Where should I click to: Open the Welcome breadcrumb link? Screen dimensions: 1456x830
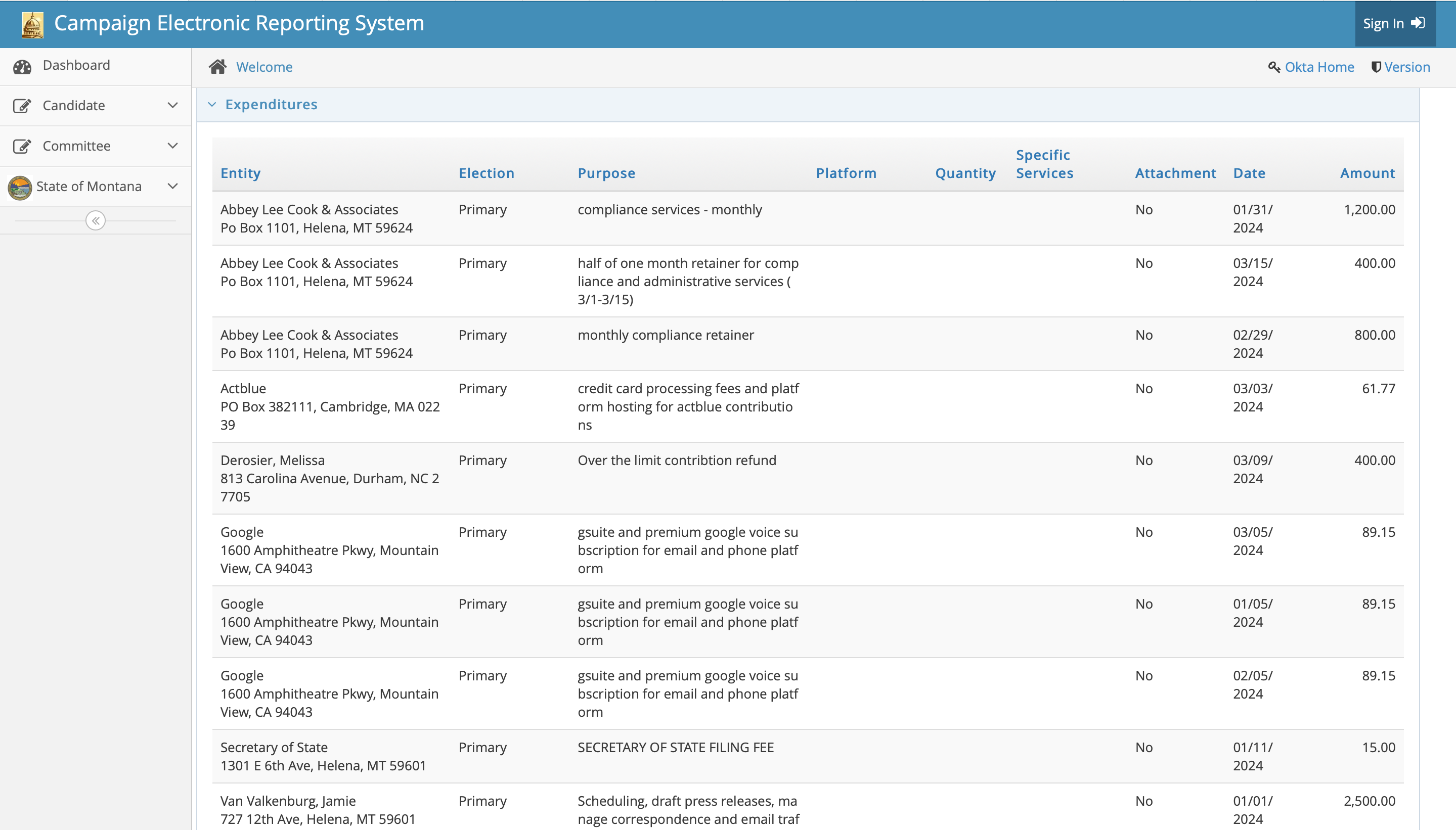(264, 67)
